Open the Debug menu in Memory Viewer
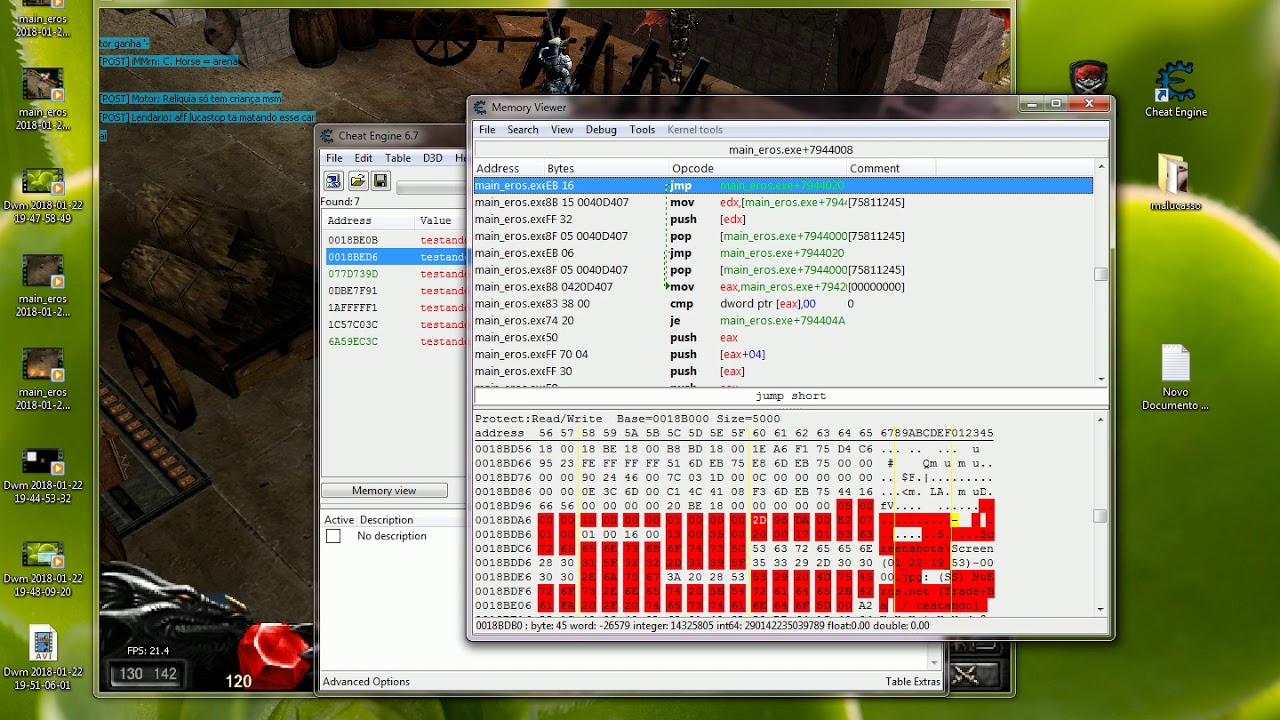Viewport: 1280px width, 720px height. [x=601, y=130]
